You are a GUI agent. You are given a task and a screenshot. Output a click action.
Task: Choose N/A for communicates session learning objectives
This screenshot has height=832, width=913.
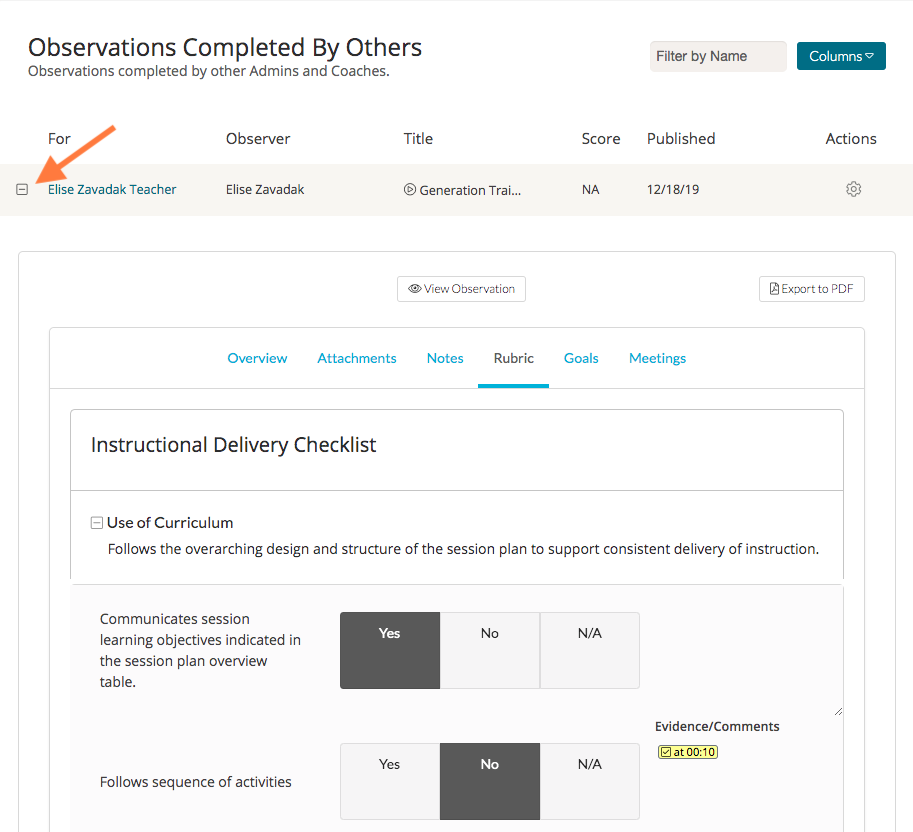(x=590, y=651)
